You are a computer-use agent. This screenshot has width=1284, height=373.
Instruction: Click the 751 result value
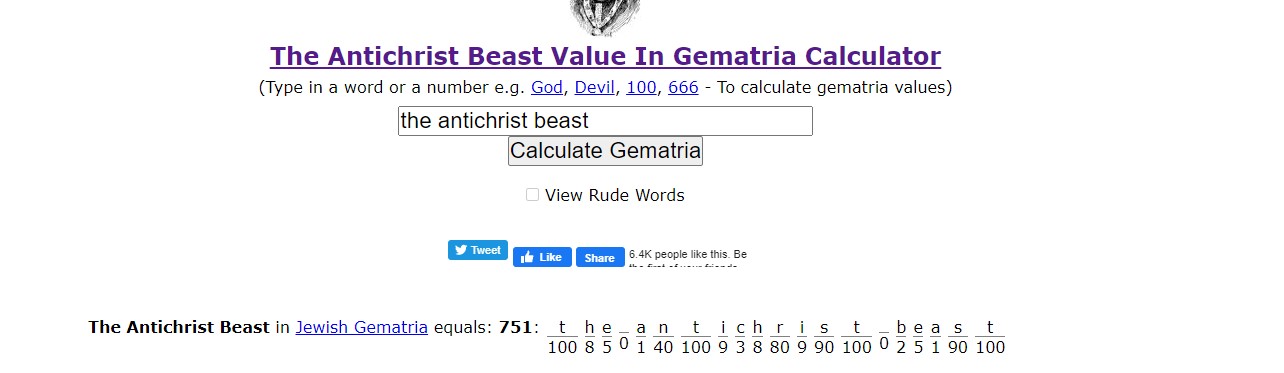pos(516,327)
